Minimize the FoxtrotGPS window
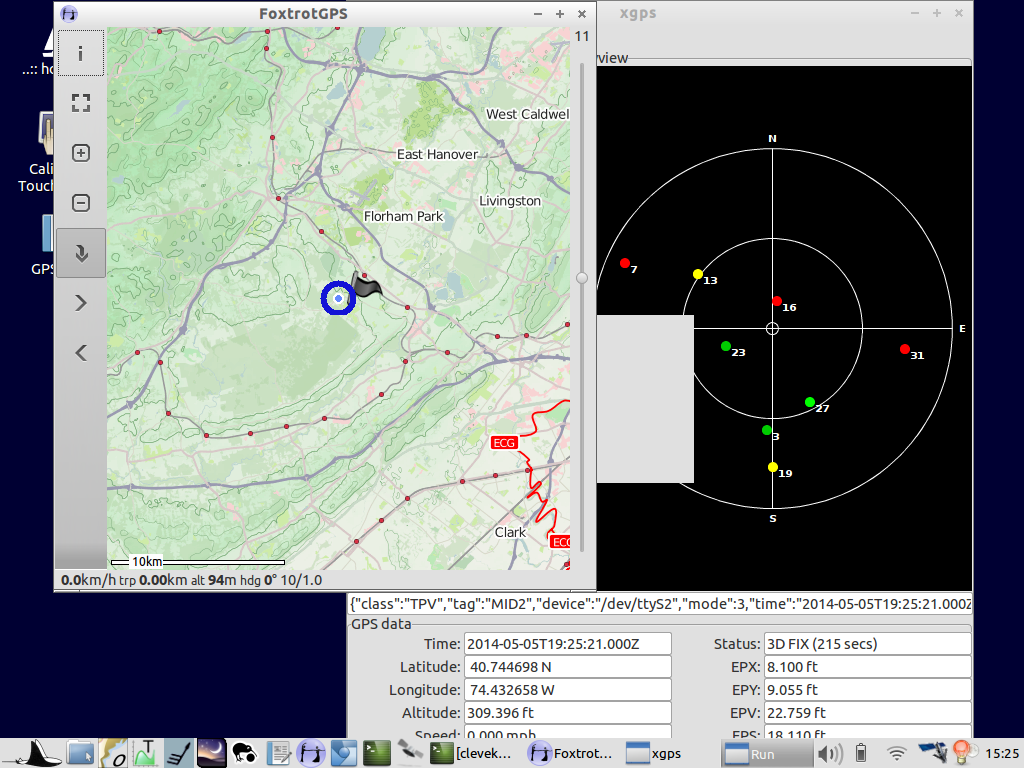The image size is (1024, 768). (537, 14)
